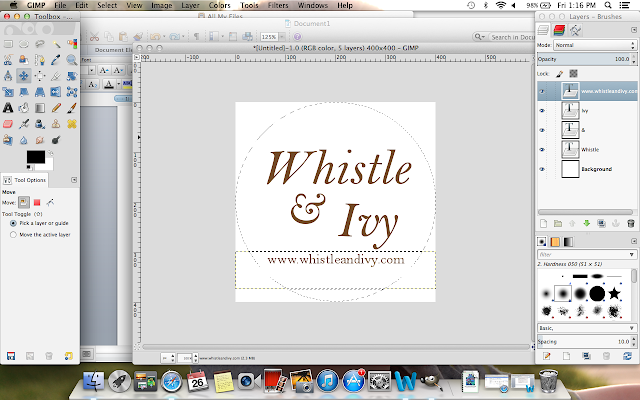Delete the selected layer with trash icon
Viewport: 640px width, 400px height.
(x=631, y=223)
